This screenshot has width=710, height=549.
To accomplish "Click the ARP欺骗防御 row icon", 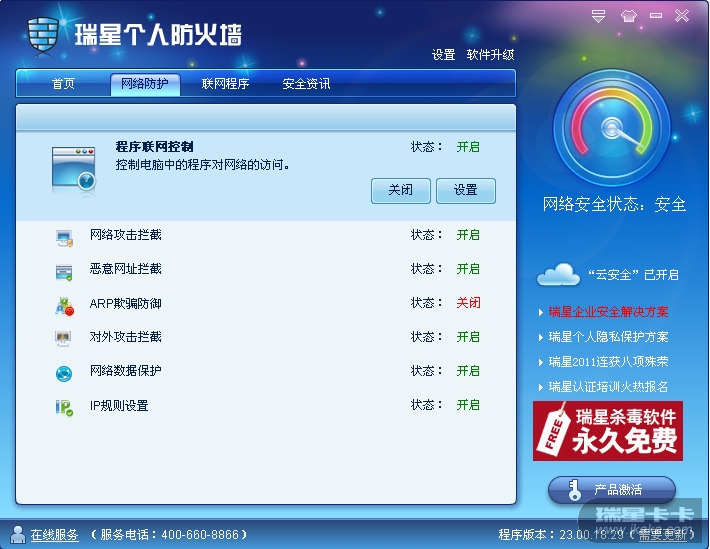I will pos(64,306).
